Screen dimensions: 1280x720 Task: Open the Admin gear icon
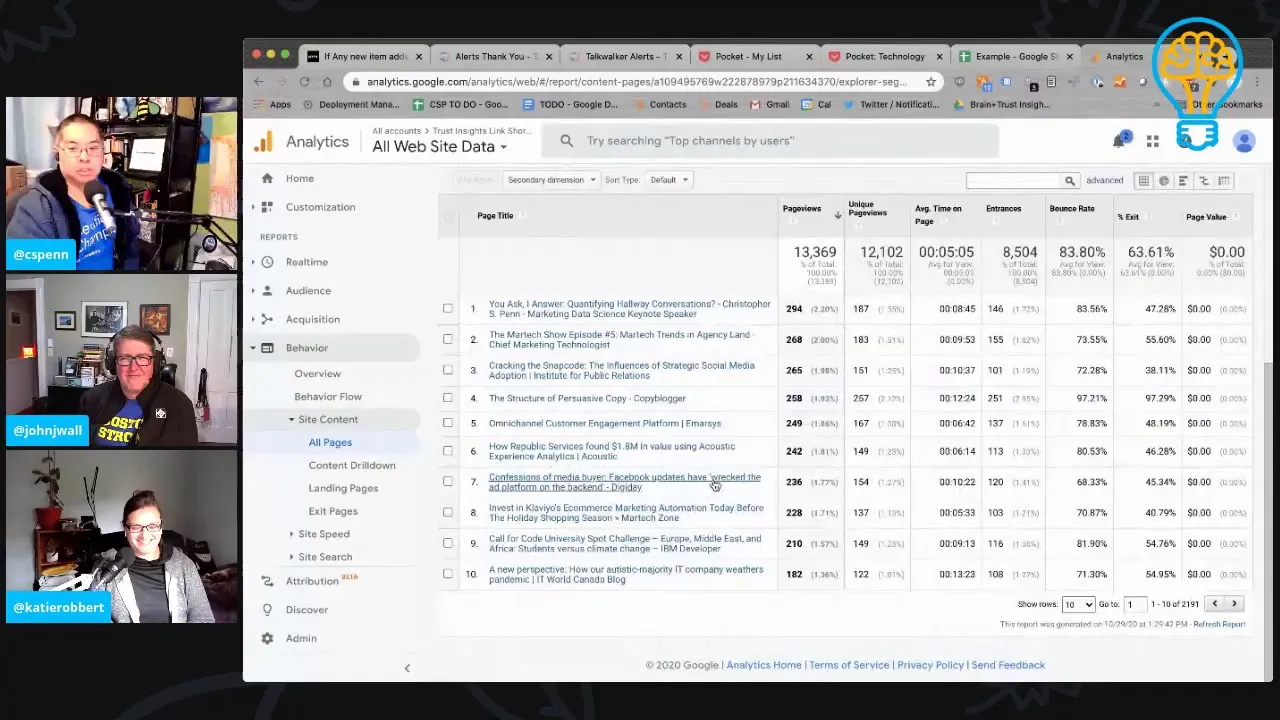267,638
